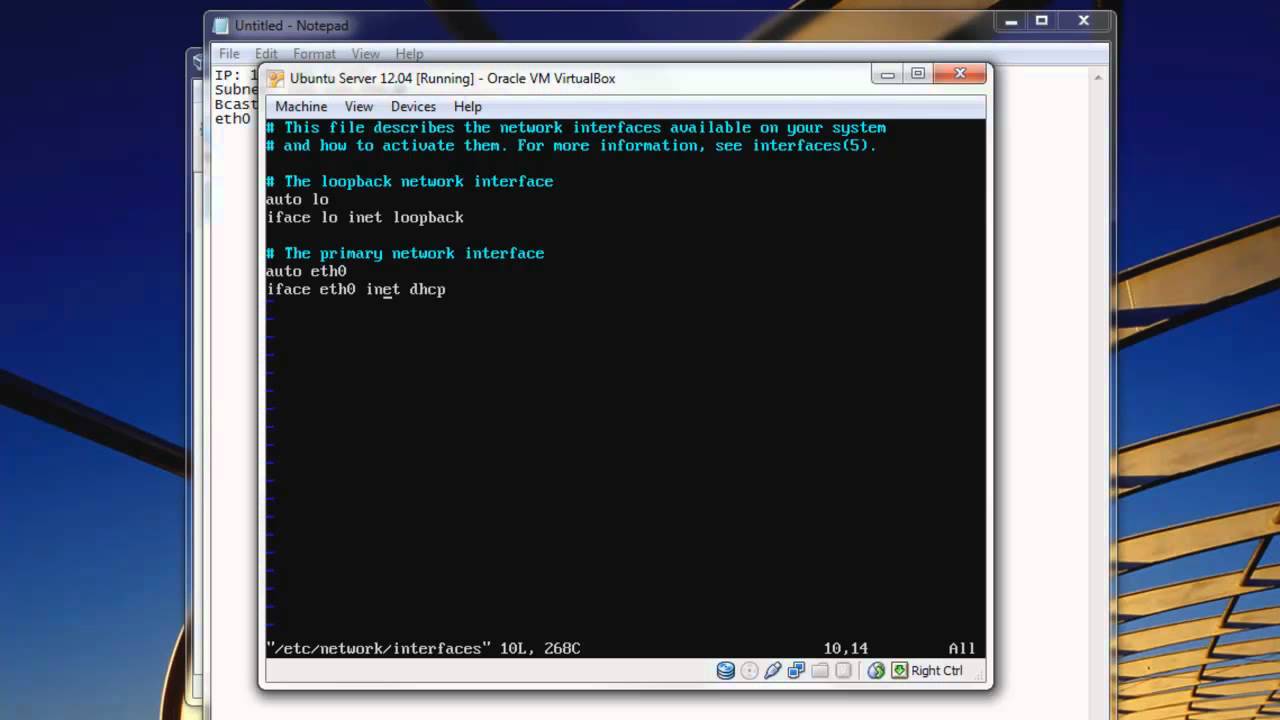Click the hard disk activity icon in VirtualBox status bar

726,671
